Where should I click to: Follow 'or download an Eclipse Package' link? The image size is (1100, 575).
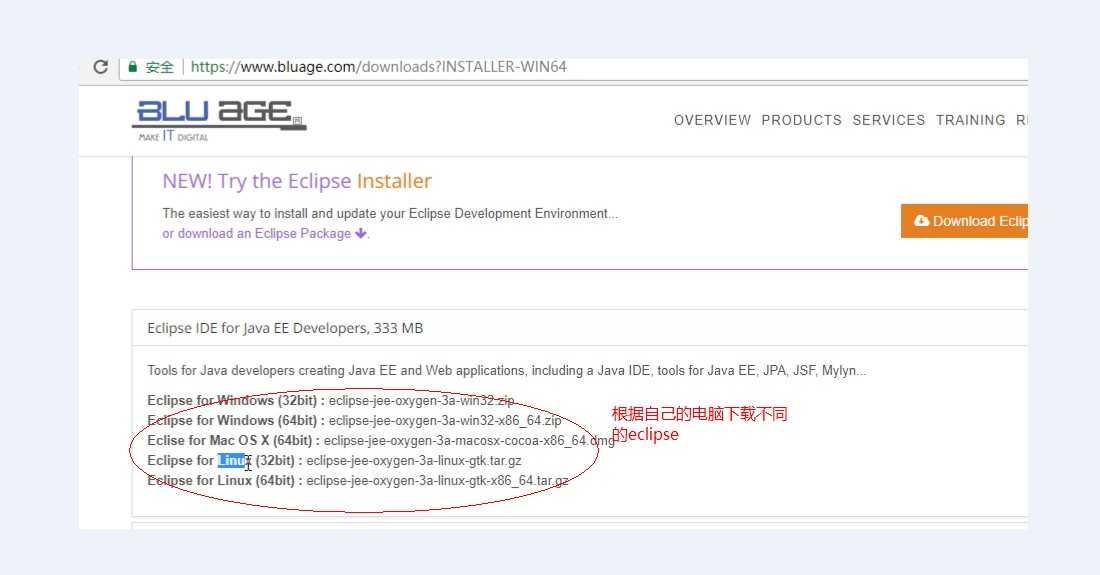257,234
